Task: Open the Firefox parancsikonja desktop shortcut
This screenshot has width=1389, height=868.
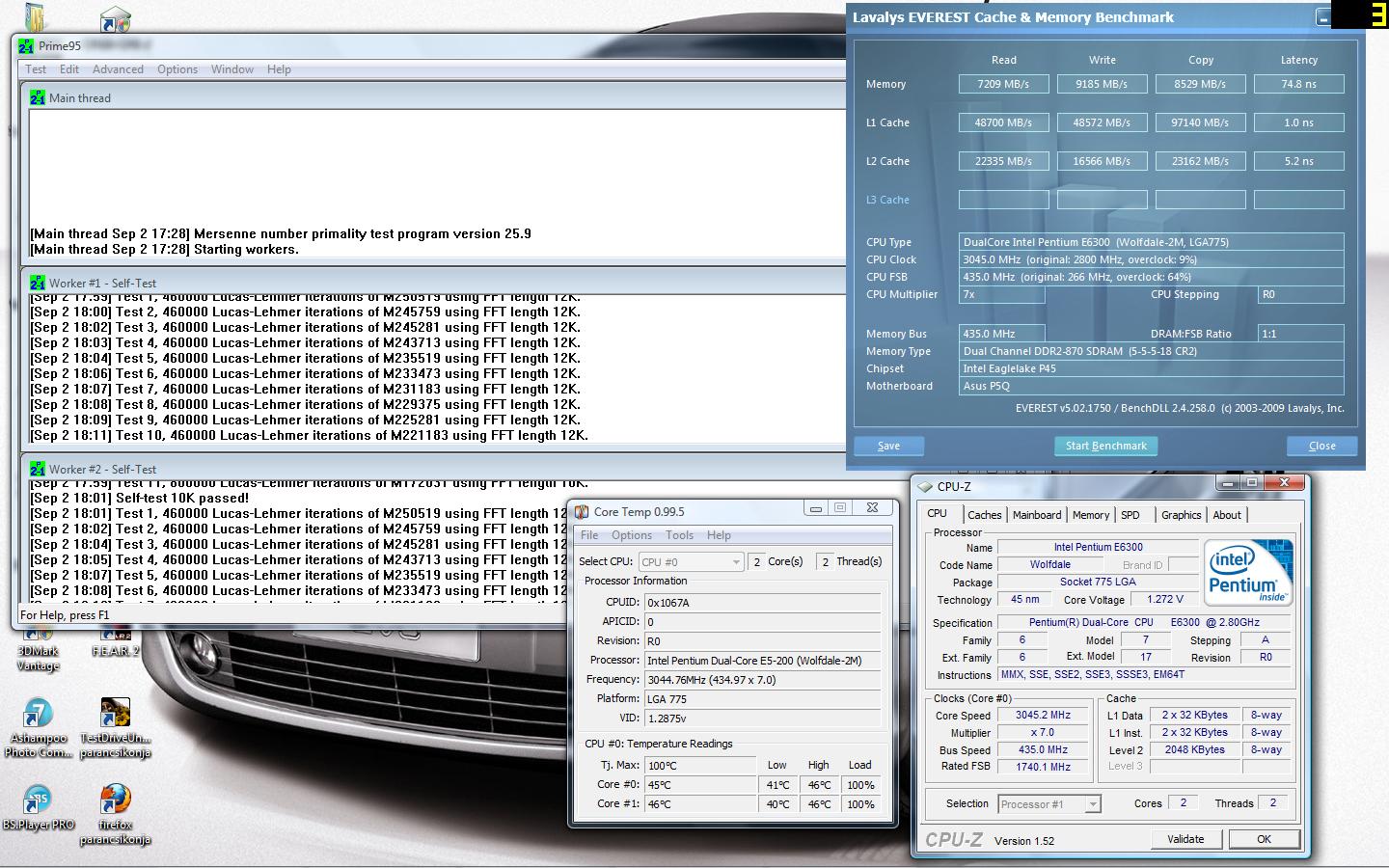Action: 116,815
